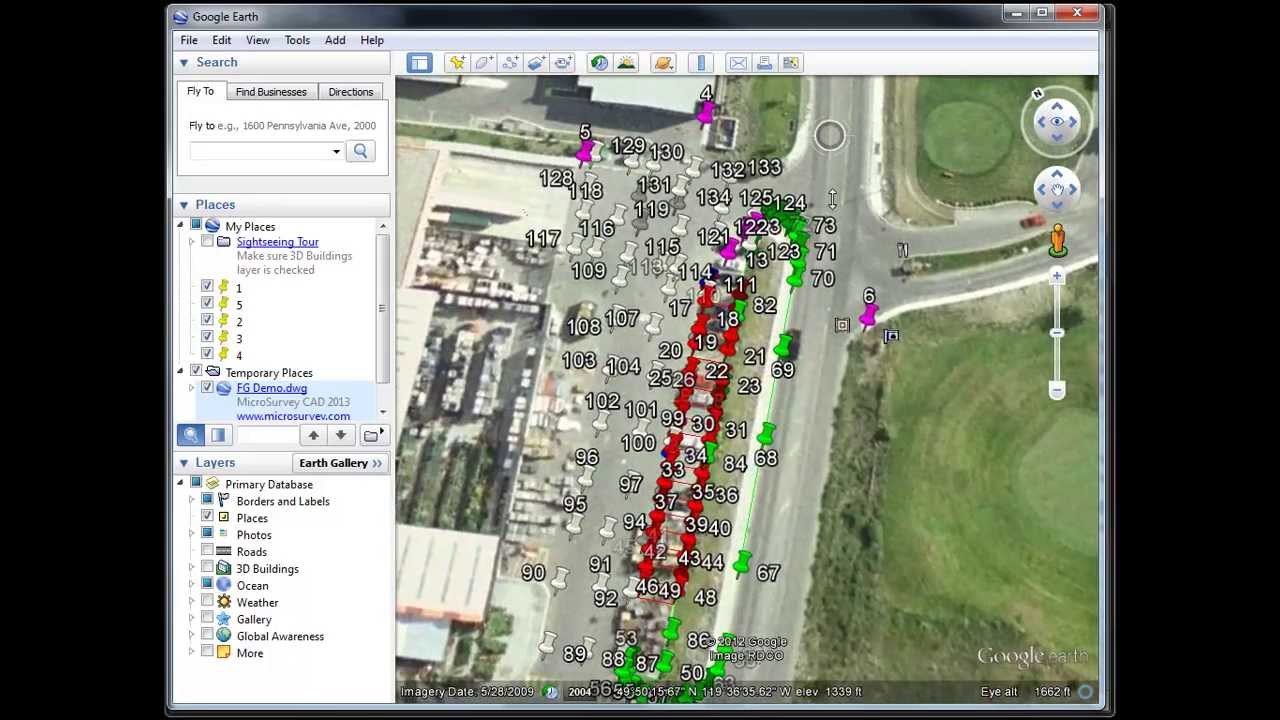The height and width of the screenshot is (720, 1280).
Task: Open the File menu
Action: coord(189,40)
